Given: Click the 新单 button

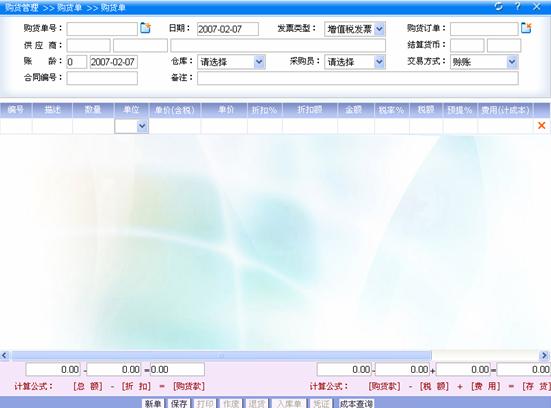Looking at the screenshot, I should point(153,403).
